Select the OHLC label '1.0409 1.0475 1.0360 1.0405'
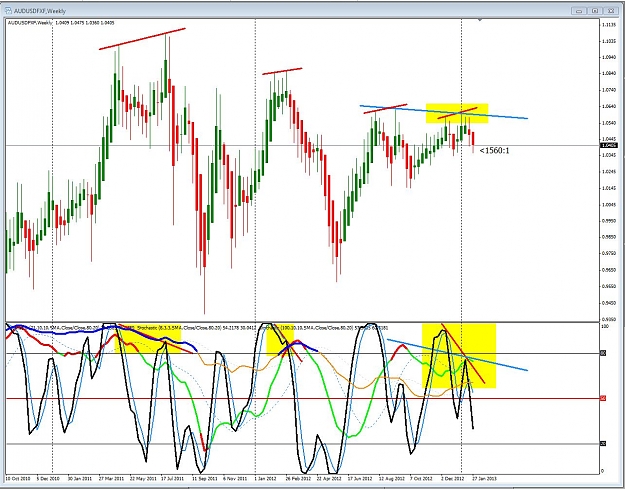This screenshot has height=489, width=625. pyautogui.click(x=85, y=23)
